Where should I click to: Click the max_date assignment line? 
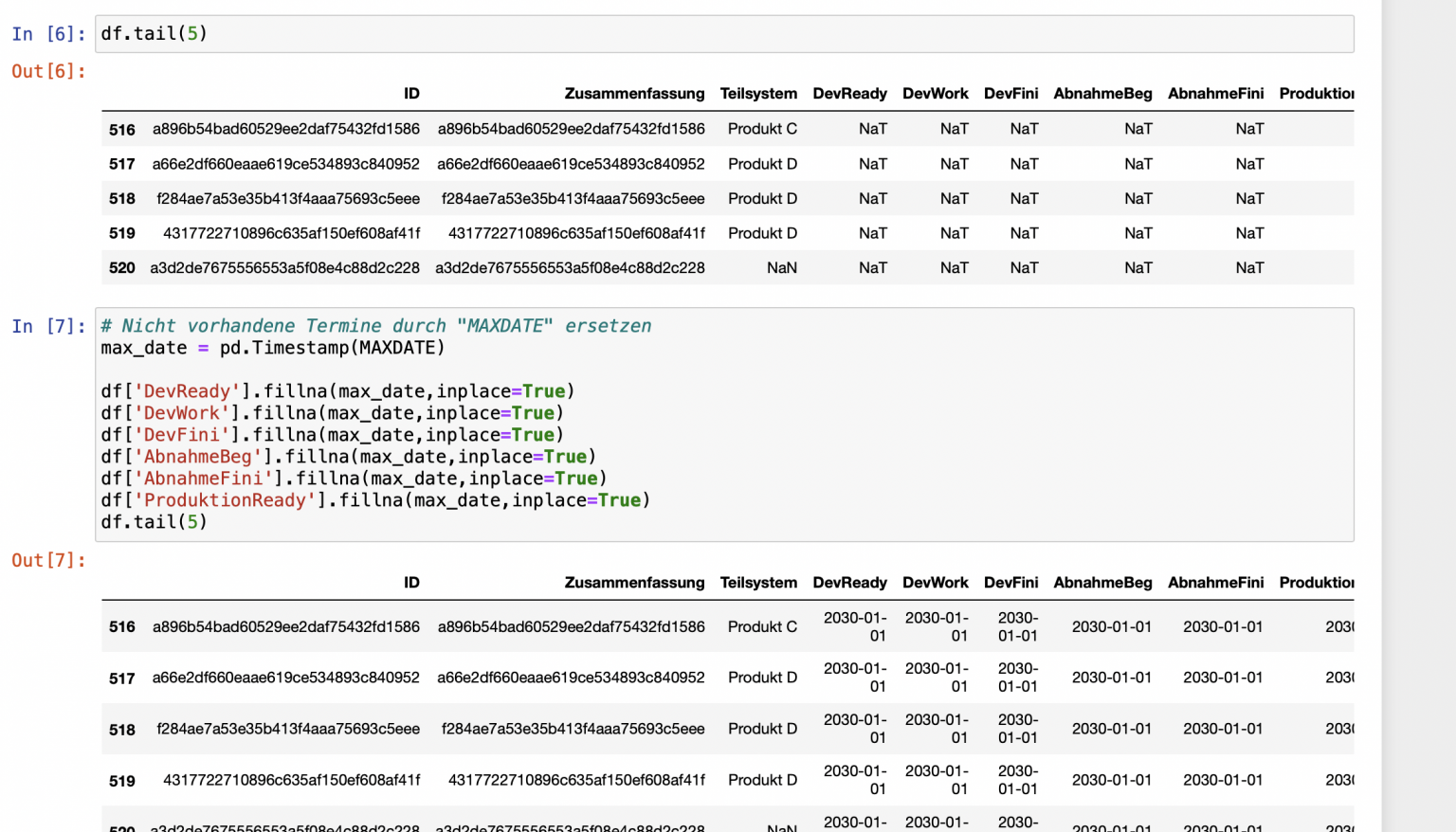tap(273, 347)
